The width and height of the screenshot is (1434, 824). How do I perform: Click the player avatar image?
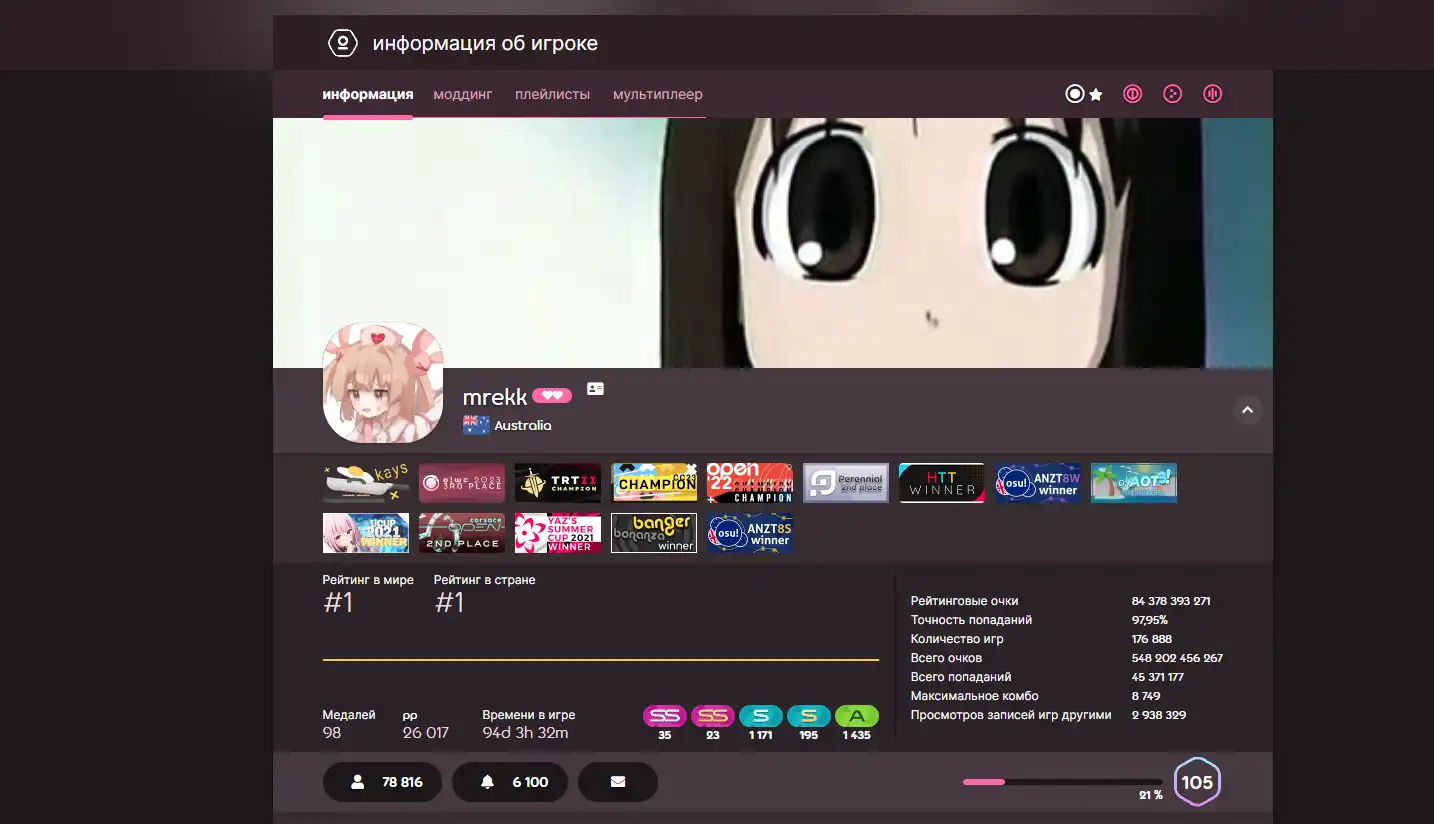383,382
